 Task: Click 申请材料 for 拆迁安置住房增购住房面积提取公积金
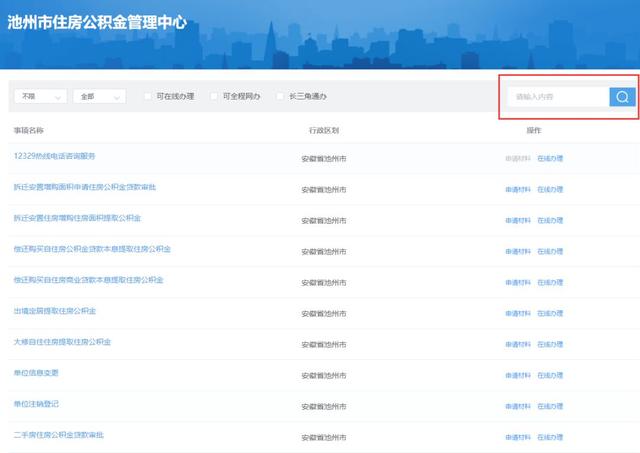[x=518, y=220]
